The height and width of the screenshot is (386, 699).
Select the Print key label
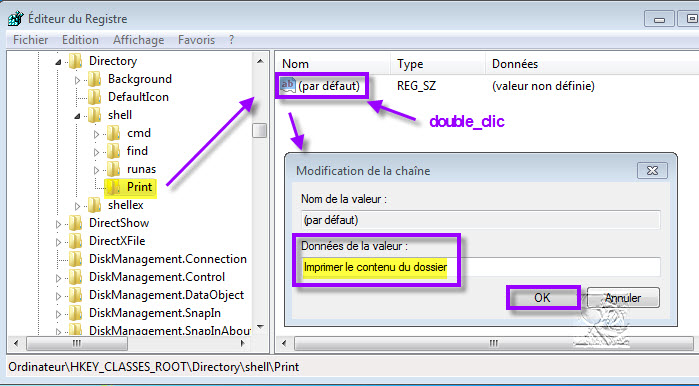point(140,187)
